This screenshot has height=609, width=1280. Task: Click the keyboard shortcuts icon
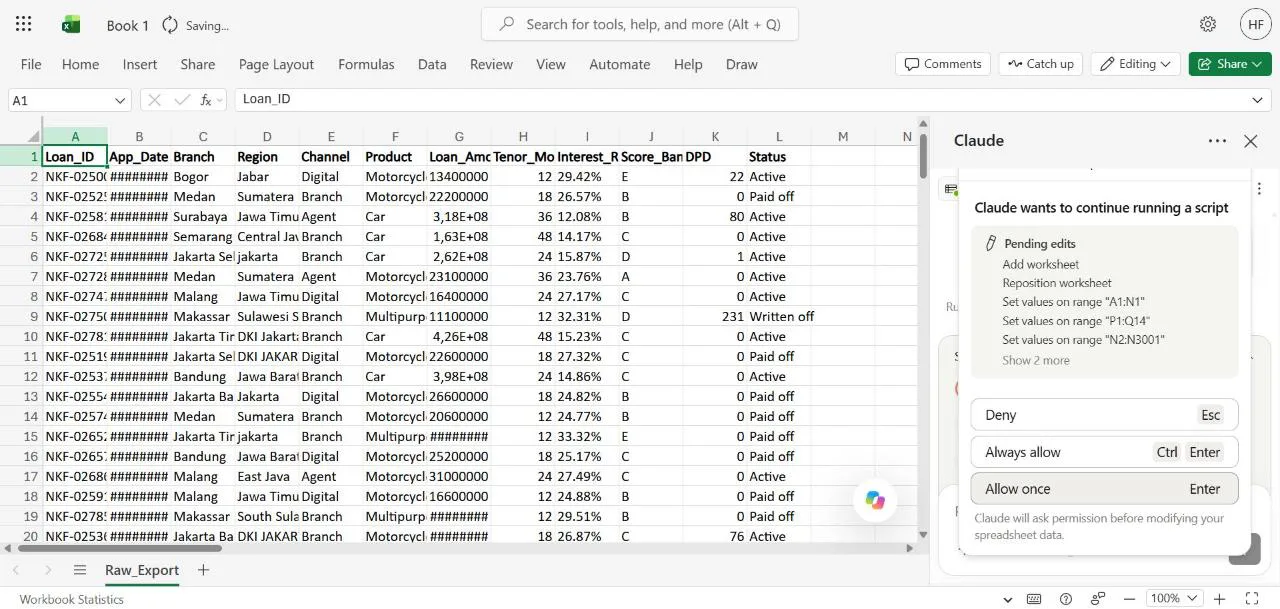[1034, 599]
